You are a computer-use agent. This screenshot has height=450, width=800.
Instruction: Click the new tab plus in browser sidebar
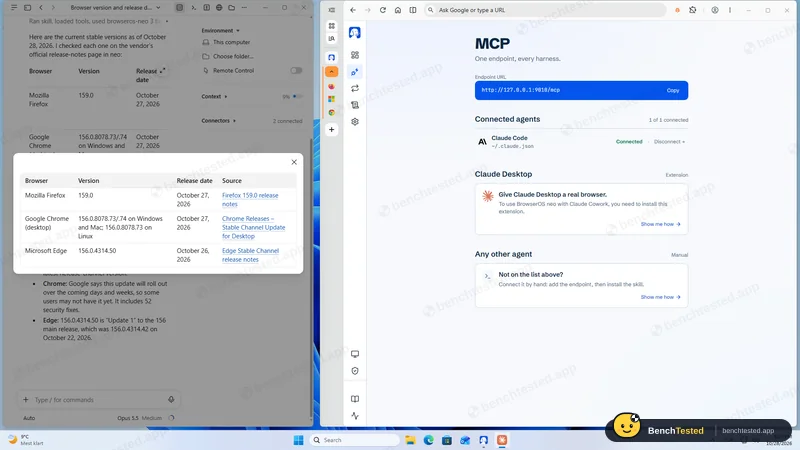pos(332,130)
